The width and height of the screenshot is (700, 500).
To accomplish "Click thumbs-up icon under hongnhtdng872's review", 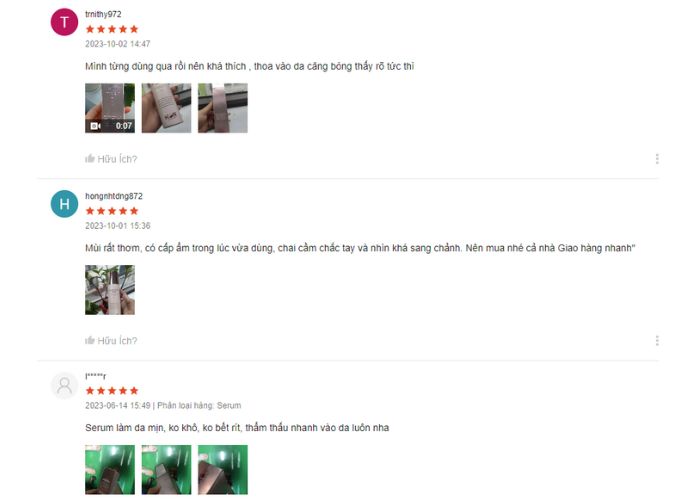I will [90, 340].
